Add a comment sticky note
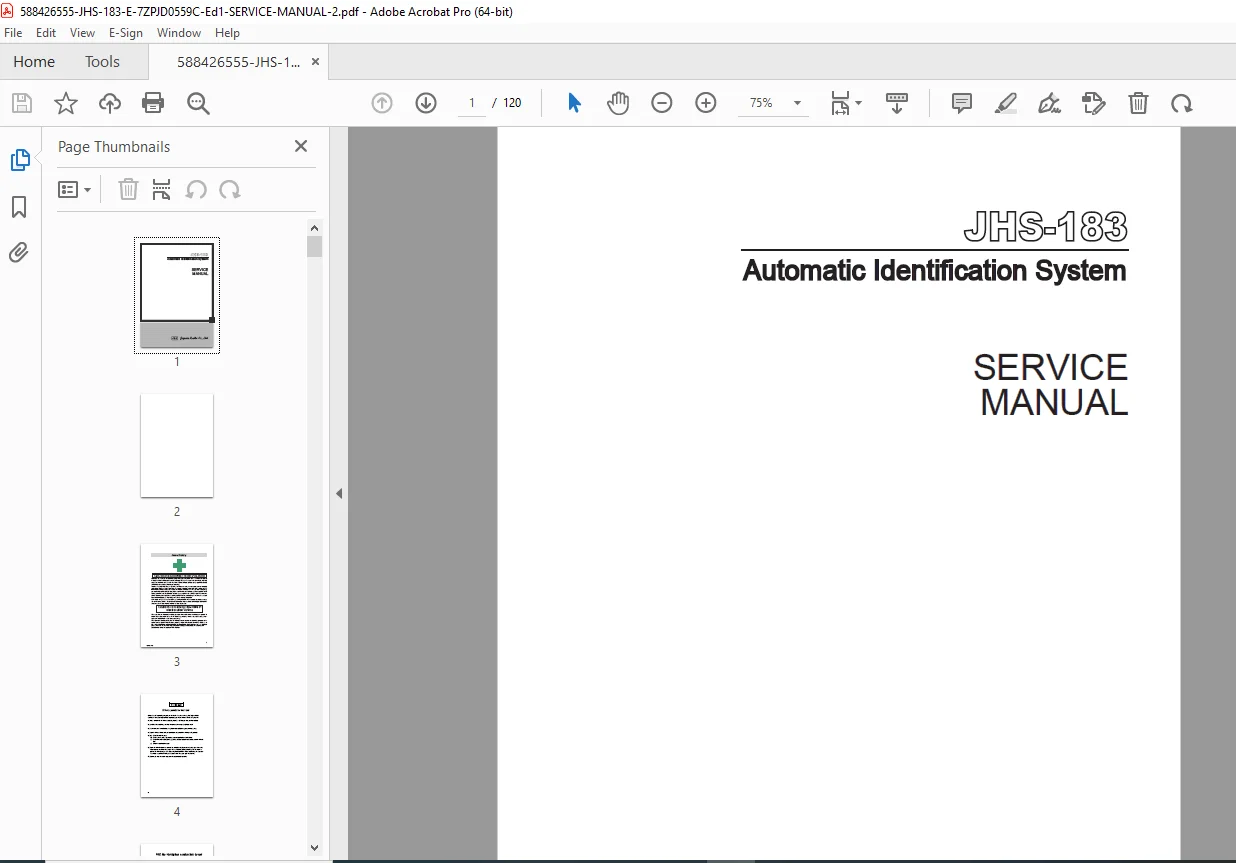The width and height of the screenshot is (1236, 863). pos(962,103)
